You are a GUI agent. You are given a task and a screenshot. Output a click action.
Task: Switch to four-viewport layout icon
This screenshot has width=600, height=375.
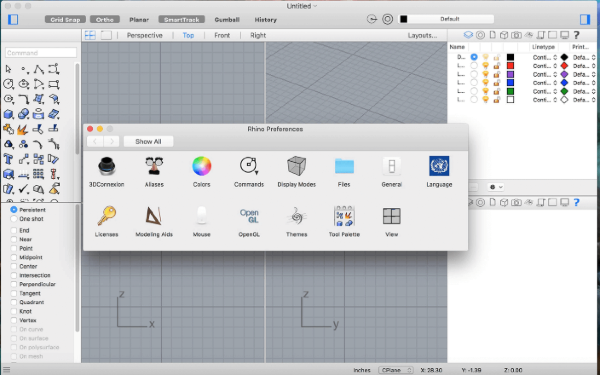click(90, 35)
